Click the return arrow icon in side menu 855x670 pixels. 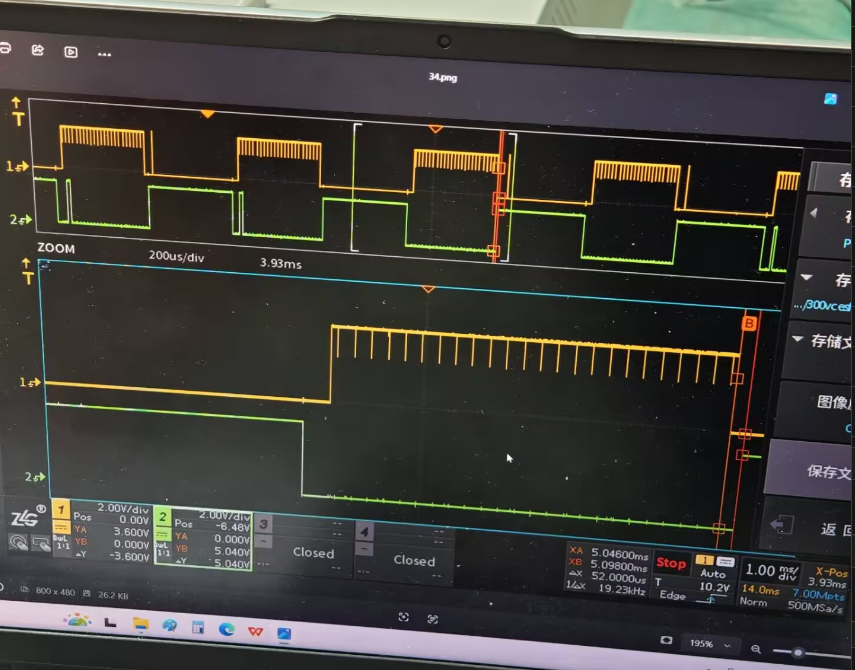(781, 524)
